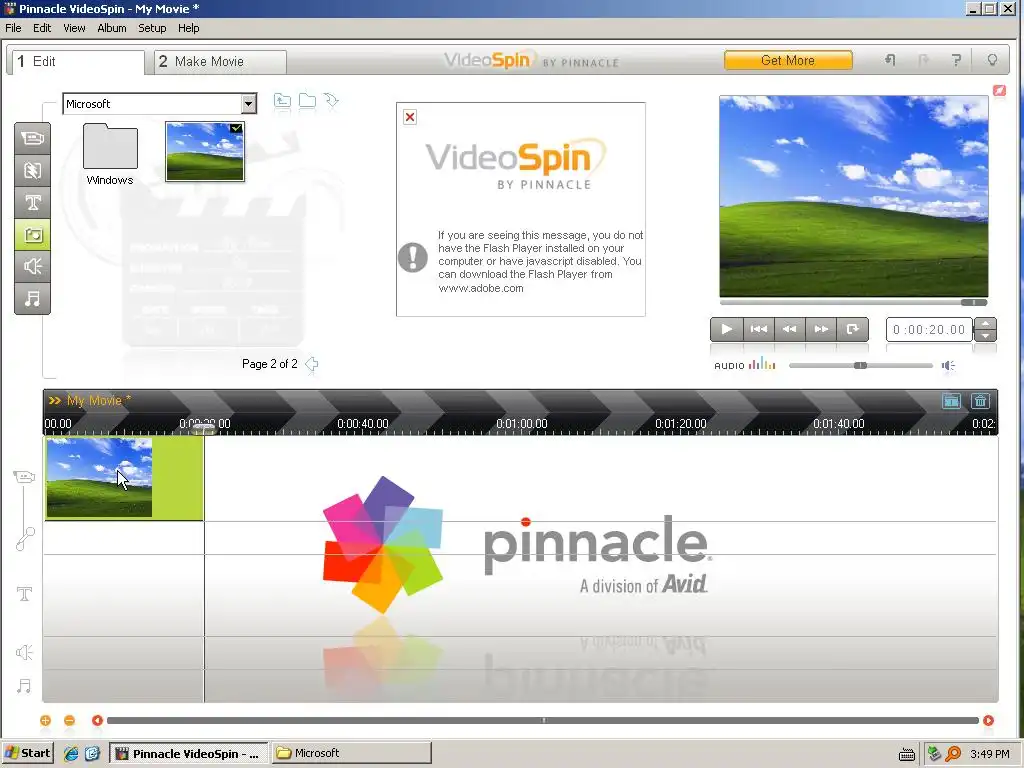Click the lightbulb tips icon
This screenshot has height=768, width=1024.
pos(992,60)
